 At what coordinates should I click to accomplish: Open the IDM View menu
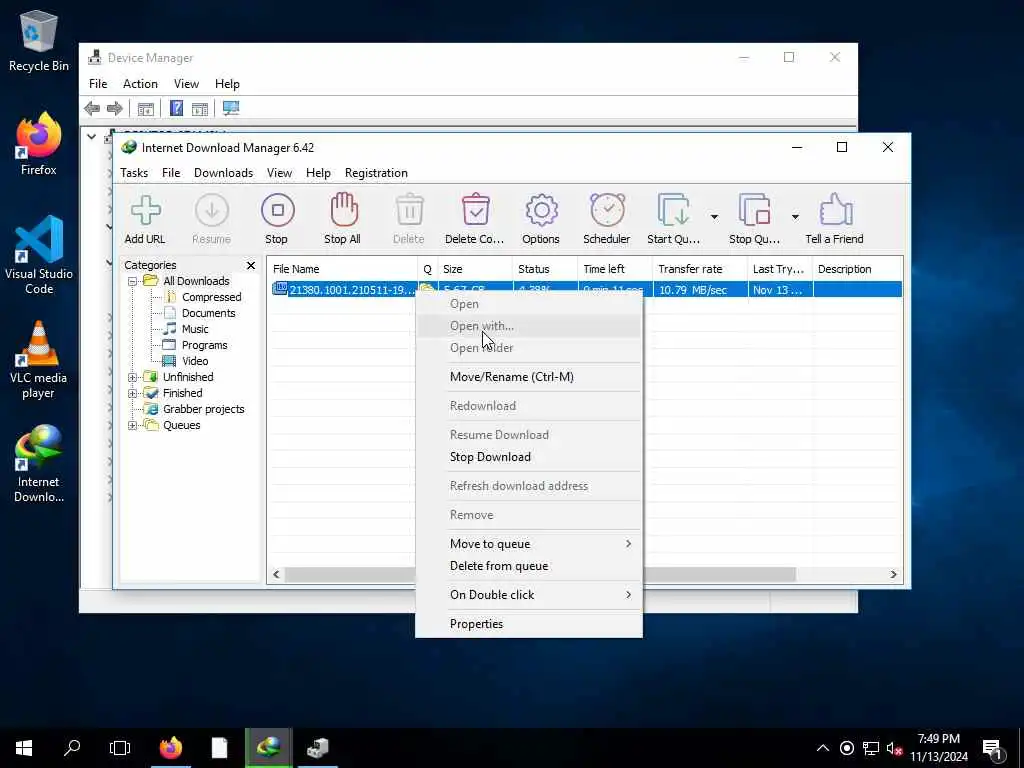click(x=280, y=173)
